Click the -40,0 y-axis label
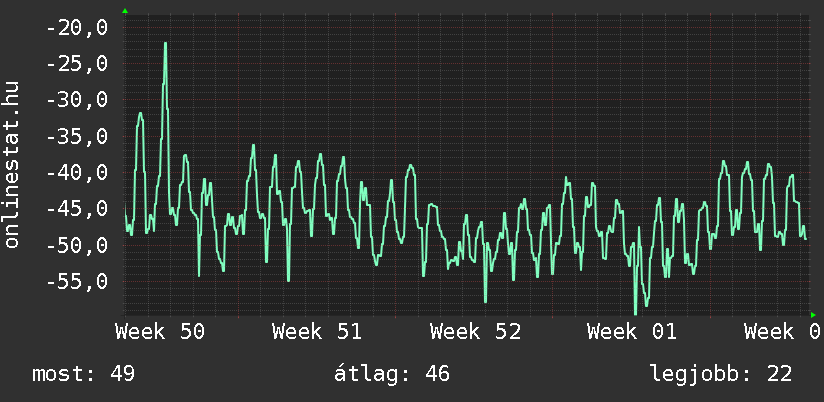 coord(76,173)
